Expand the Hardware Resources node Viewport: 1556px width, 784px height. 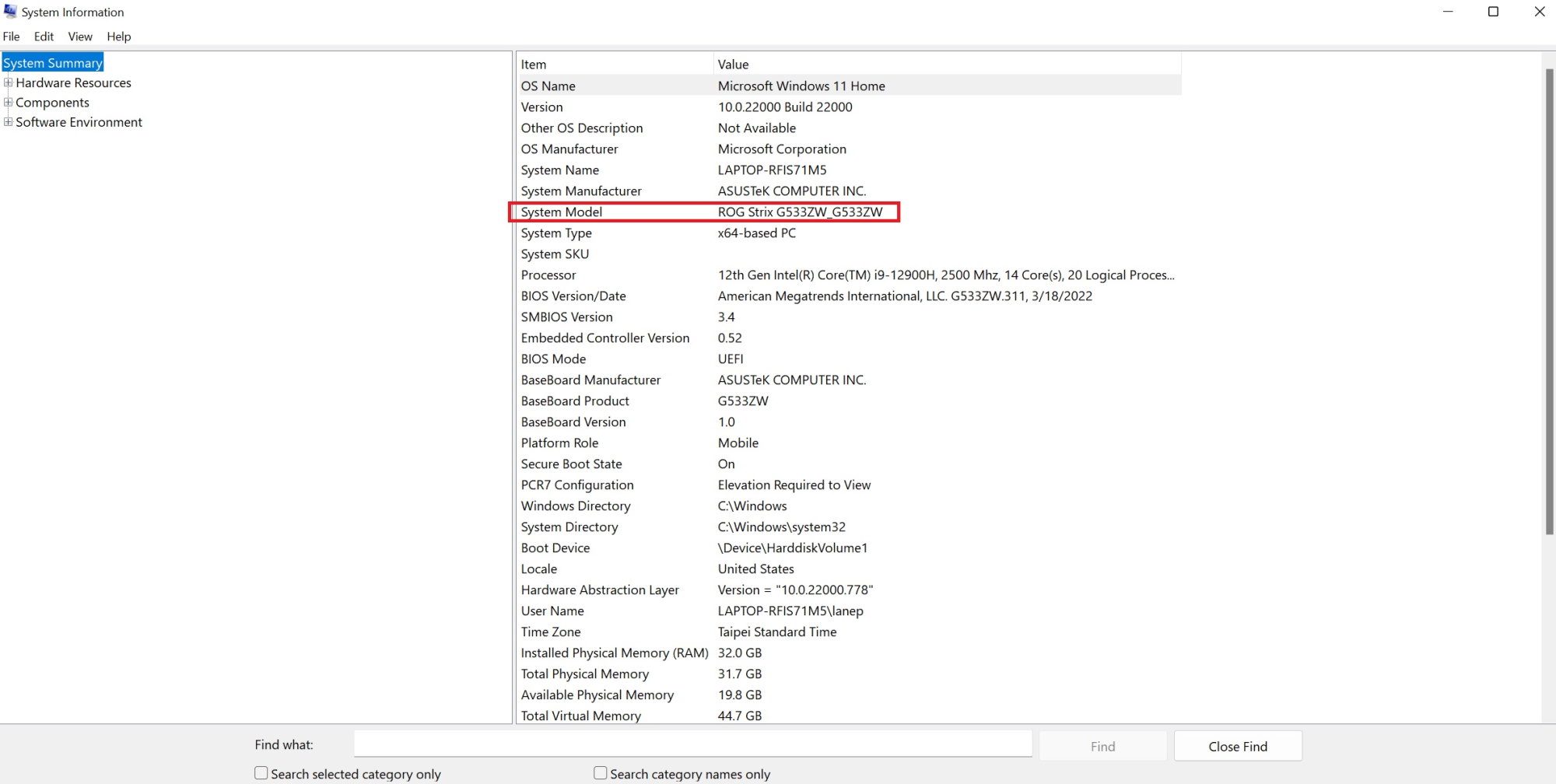point(8,82)
